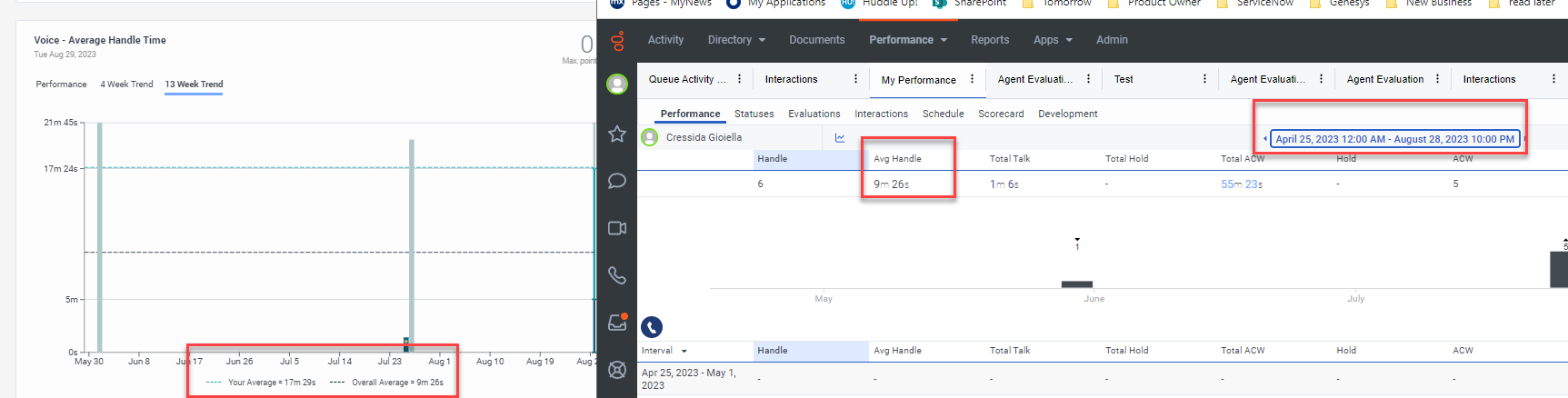Open the kebab menu on Test tab
Image resolution: width=1568 pixels, height=398 pixels.
point(1204,79)
